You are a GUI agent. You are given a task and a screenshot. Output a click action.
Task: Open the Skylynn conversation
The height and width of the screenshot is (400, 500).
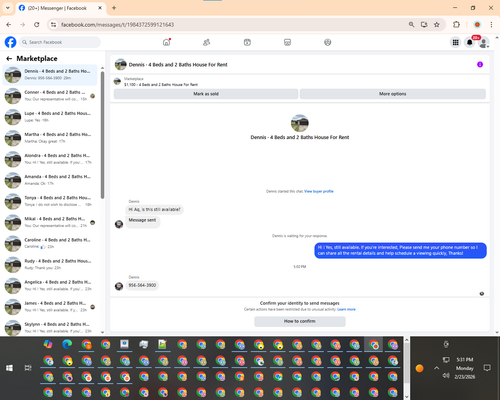tap(50, 328)
